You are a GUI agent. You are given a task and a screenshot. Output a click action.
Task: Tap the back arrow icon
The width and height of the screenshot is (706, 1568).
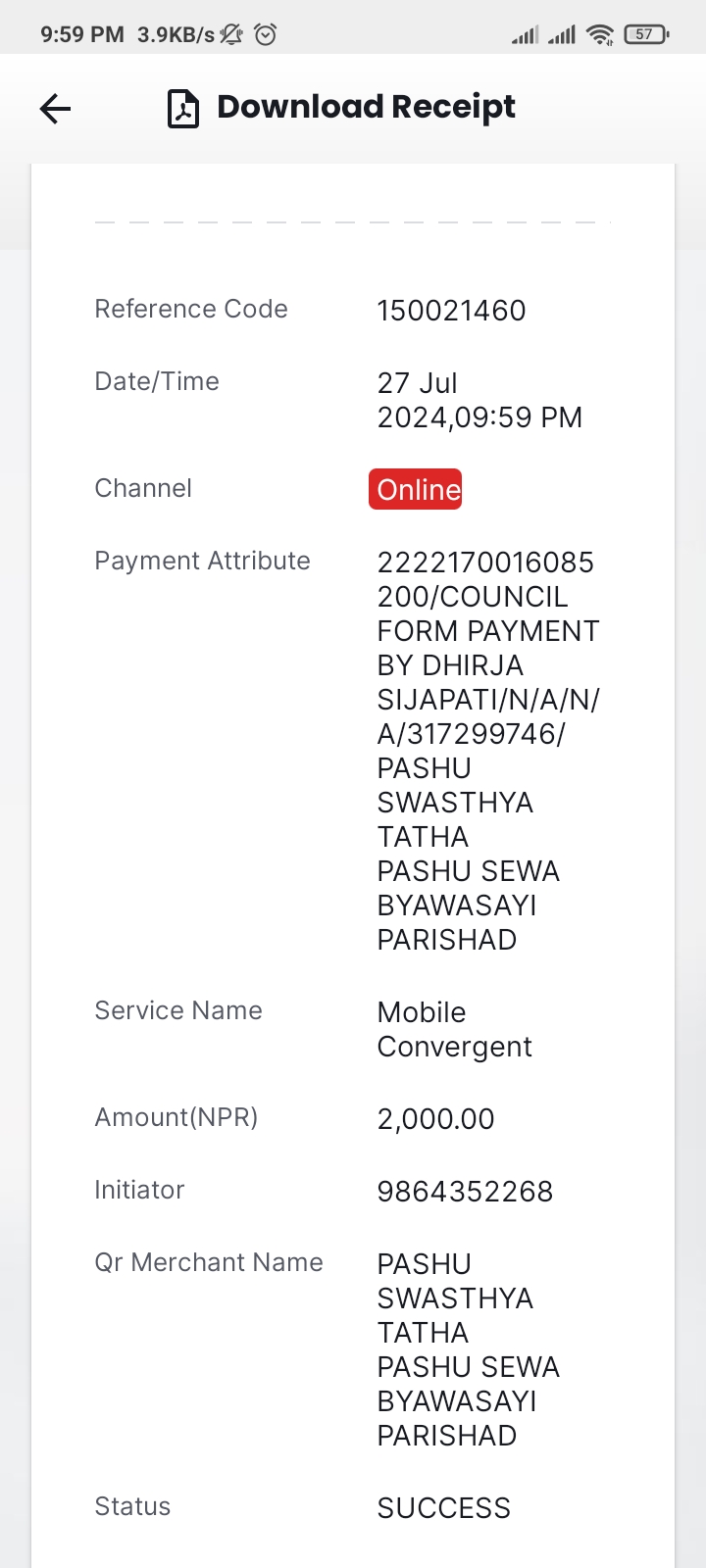click(x=56, y=109)
